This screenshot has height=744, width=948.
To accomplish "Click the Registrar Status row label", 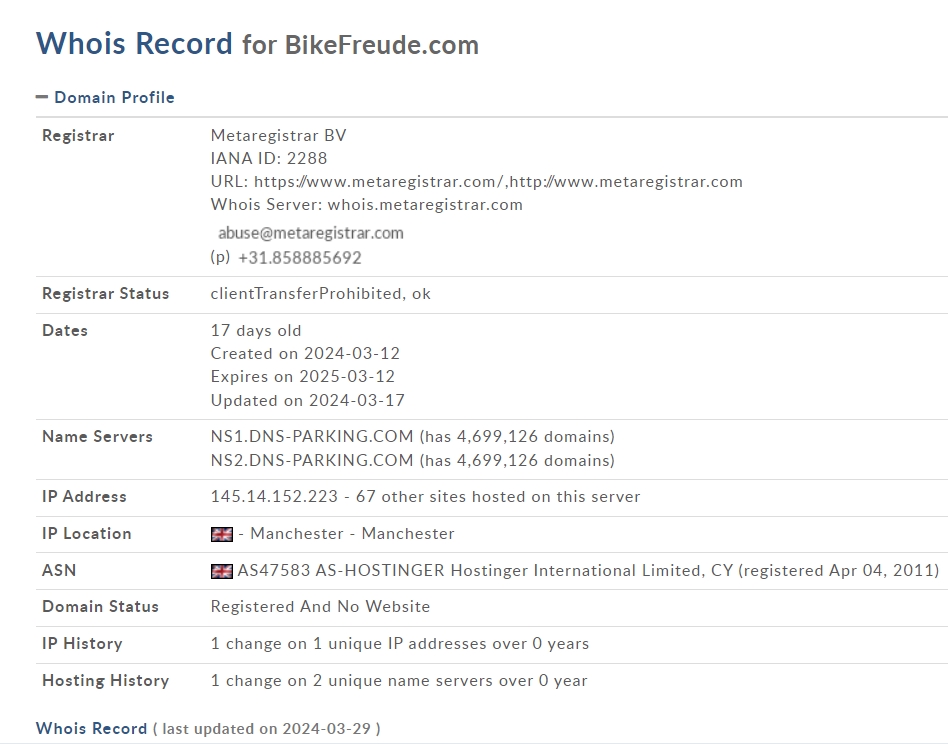I will pos(105,294).
